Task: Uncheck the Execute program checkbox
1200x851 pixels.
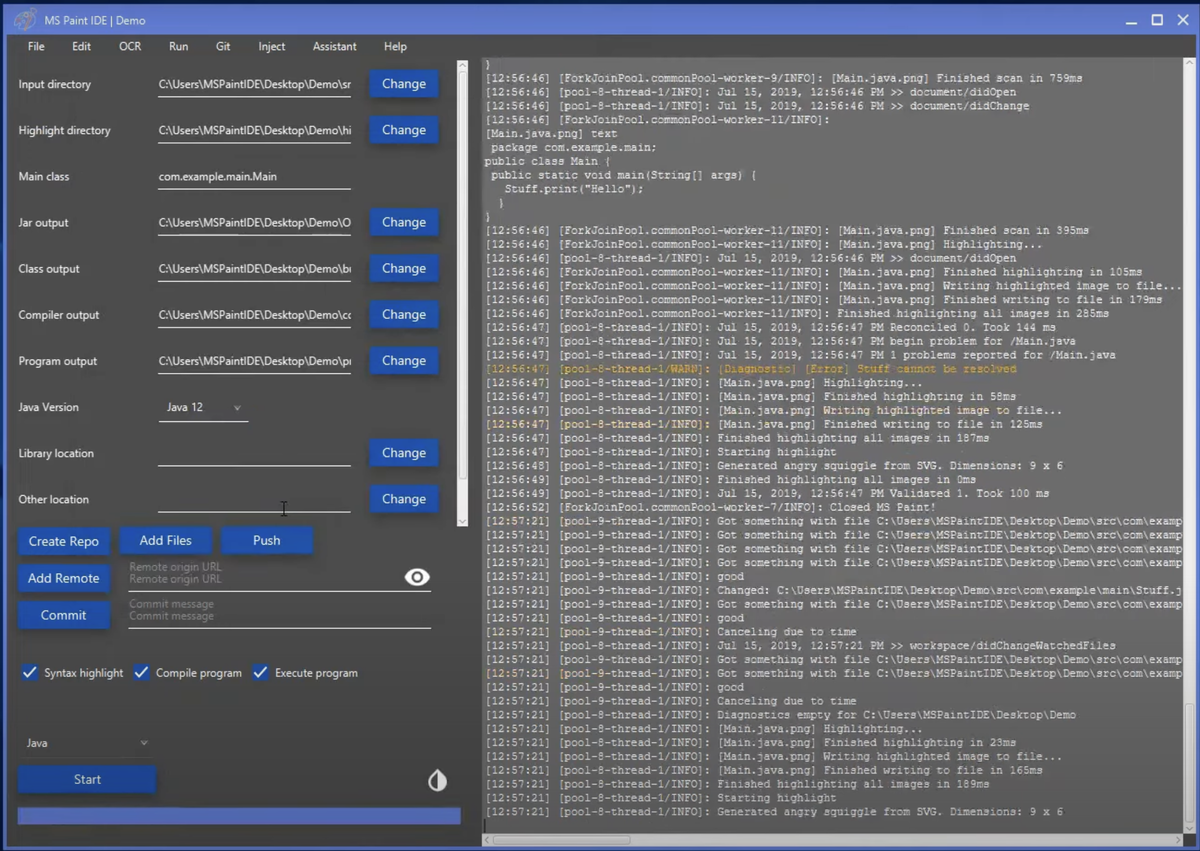Action: click(261, 672)
